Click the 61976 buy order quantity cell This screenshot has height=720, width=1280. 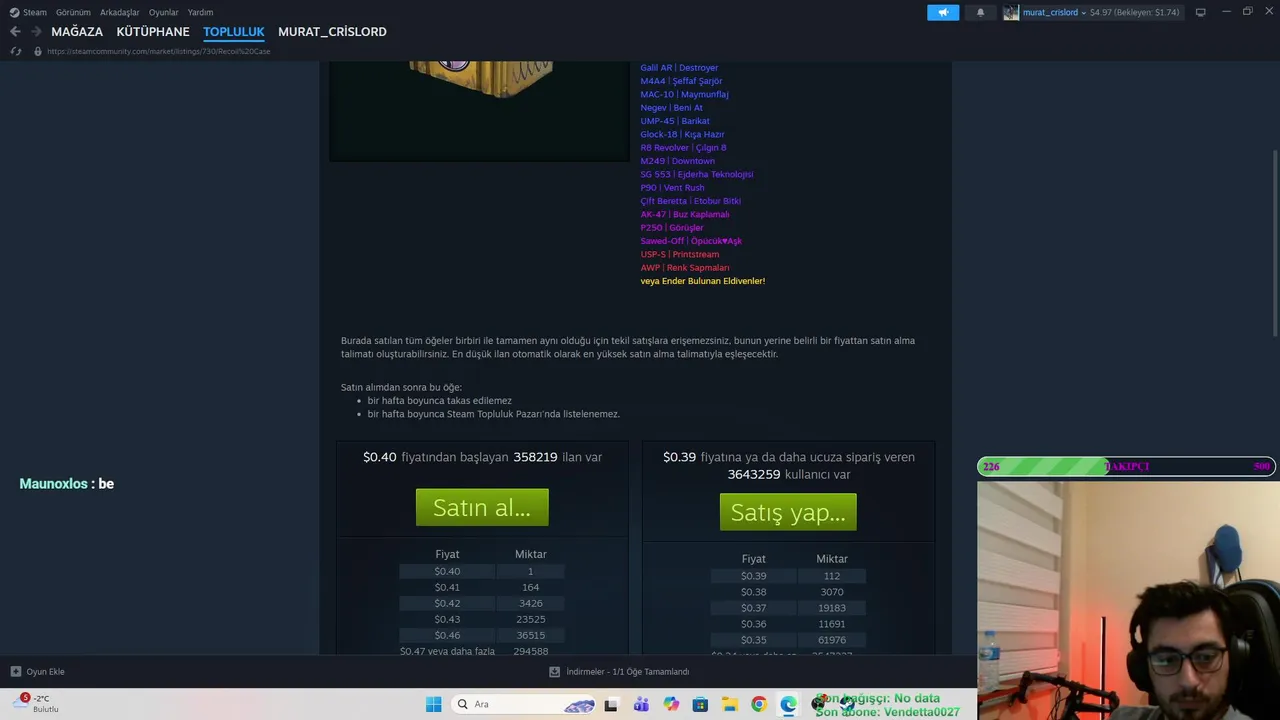point(832,640)
